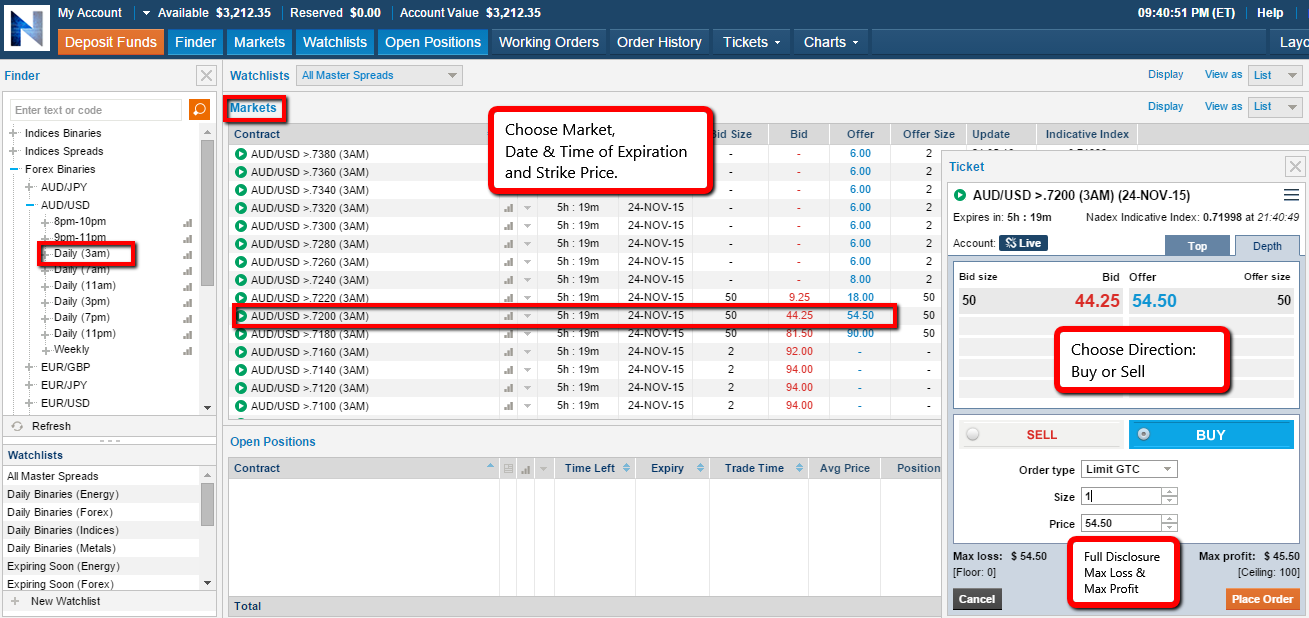Screen dimensions: 1309x618
Task: Select the BUY radio option
Action: (x=1144, y=434)
